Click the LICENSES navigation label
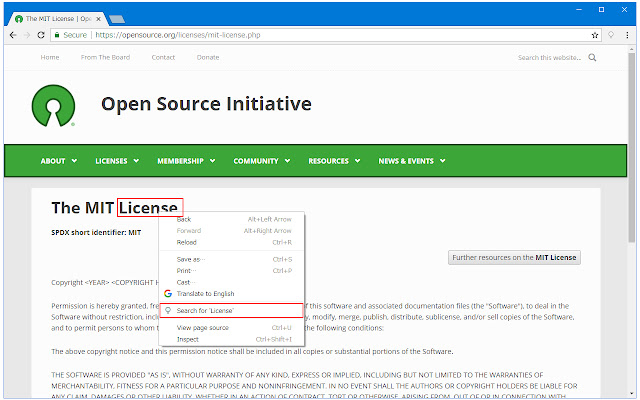Viewport: 640px width, 400px height. pyautogui.click(x=111, y=161)
